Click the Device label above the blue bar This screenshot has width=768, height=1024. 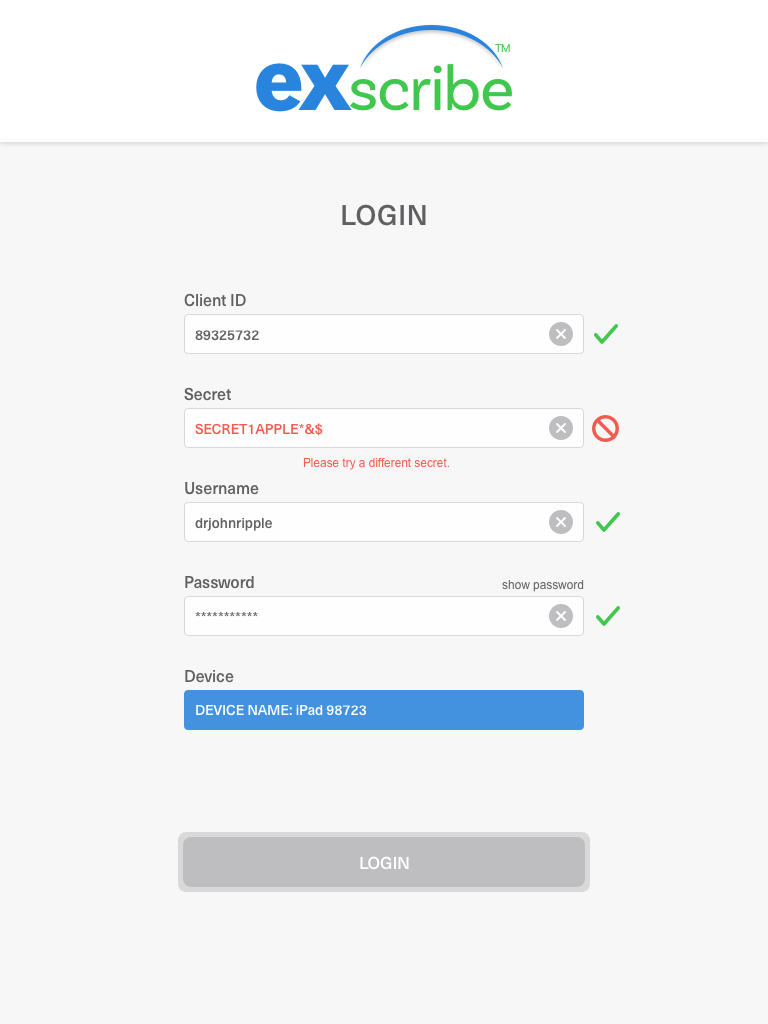click(209, 677)
